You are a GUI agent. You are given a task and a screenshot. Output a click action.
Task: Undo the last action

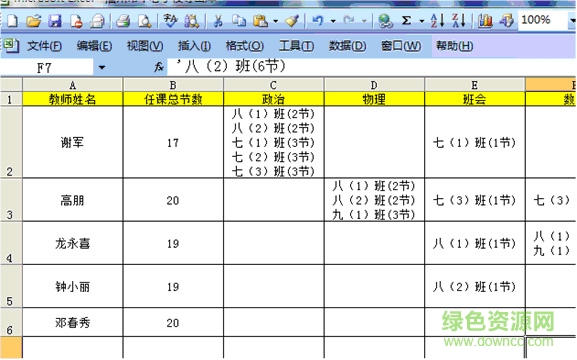pos(318,21)
